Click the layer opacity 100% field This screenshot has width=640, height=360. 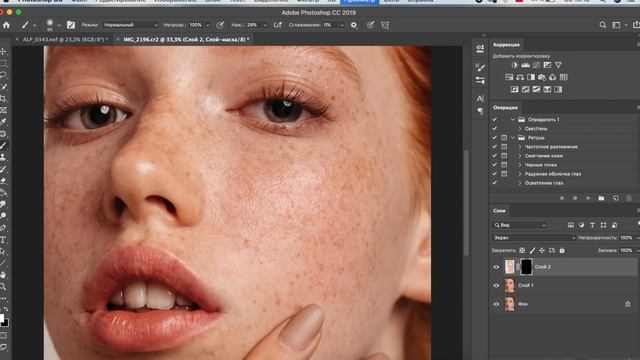point(627,238)
